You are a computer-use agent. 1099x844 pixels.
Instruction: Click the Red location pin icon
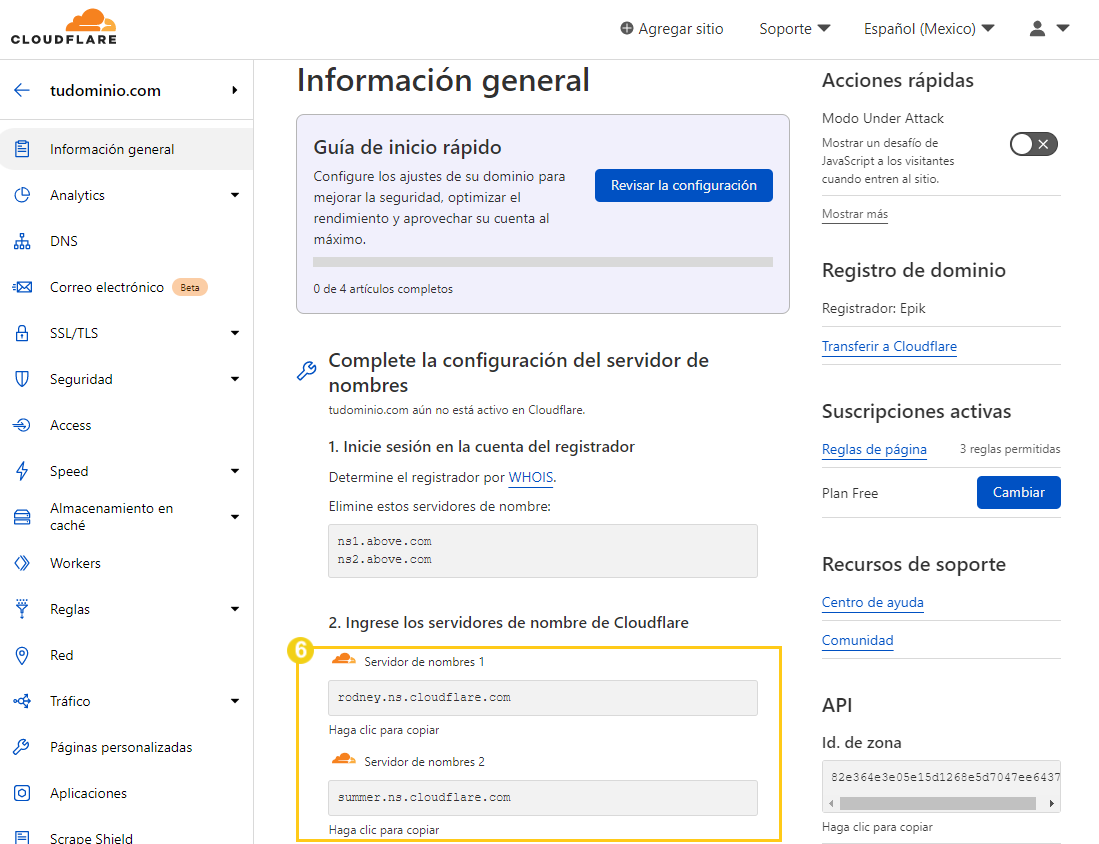click(x=22, y=655)
